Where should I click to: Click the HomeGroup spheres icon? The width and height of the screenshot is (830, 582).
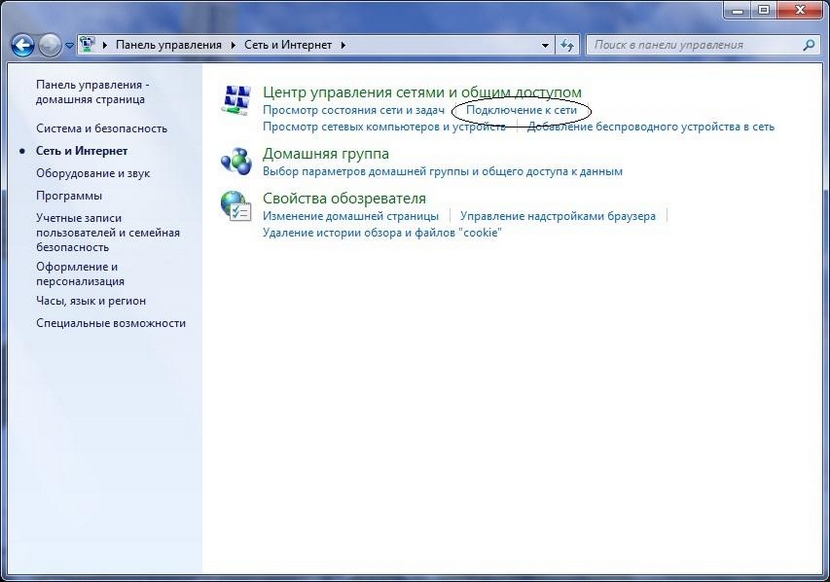pos(236,161)
